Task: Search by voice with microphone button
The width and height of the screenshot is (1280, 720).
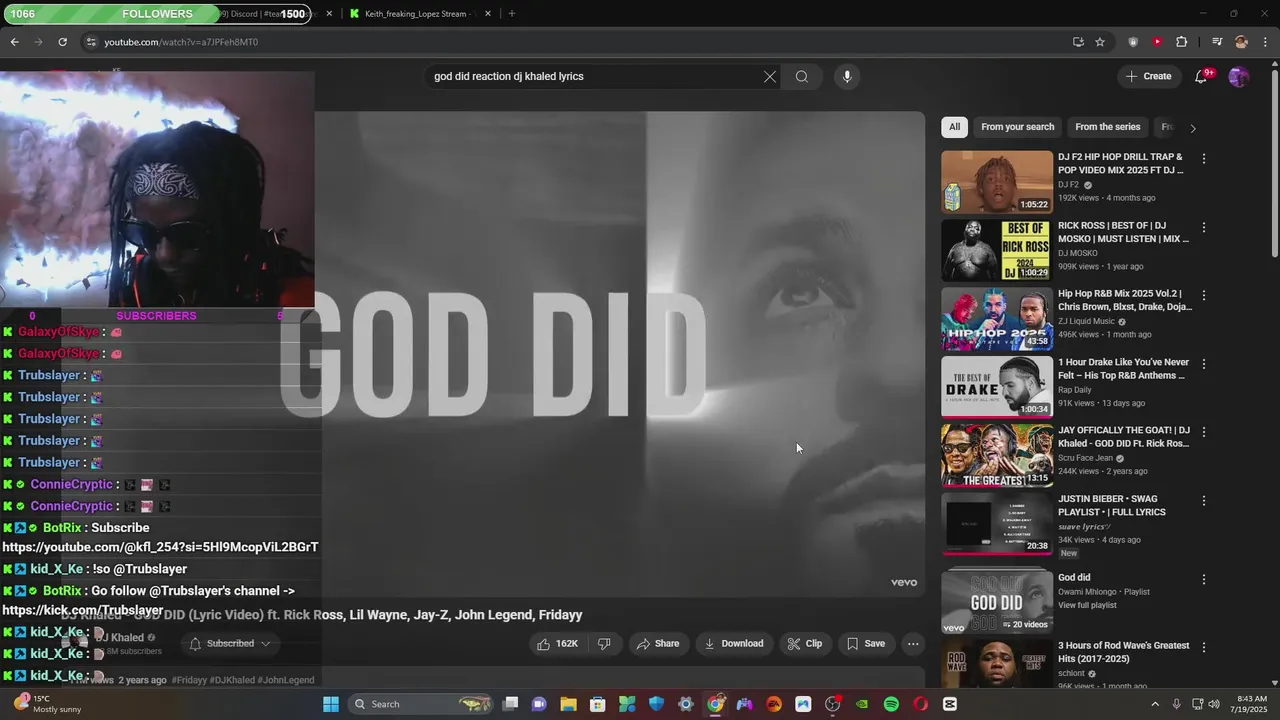Action: click(x=847, y=76)
